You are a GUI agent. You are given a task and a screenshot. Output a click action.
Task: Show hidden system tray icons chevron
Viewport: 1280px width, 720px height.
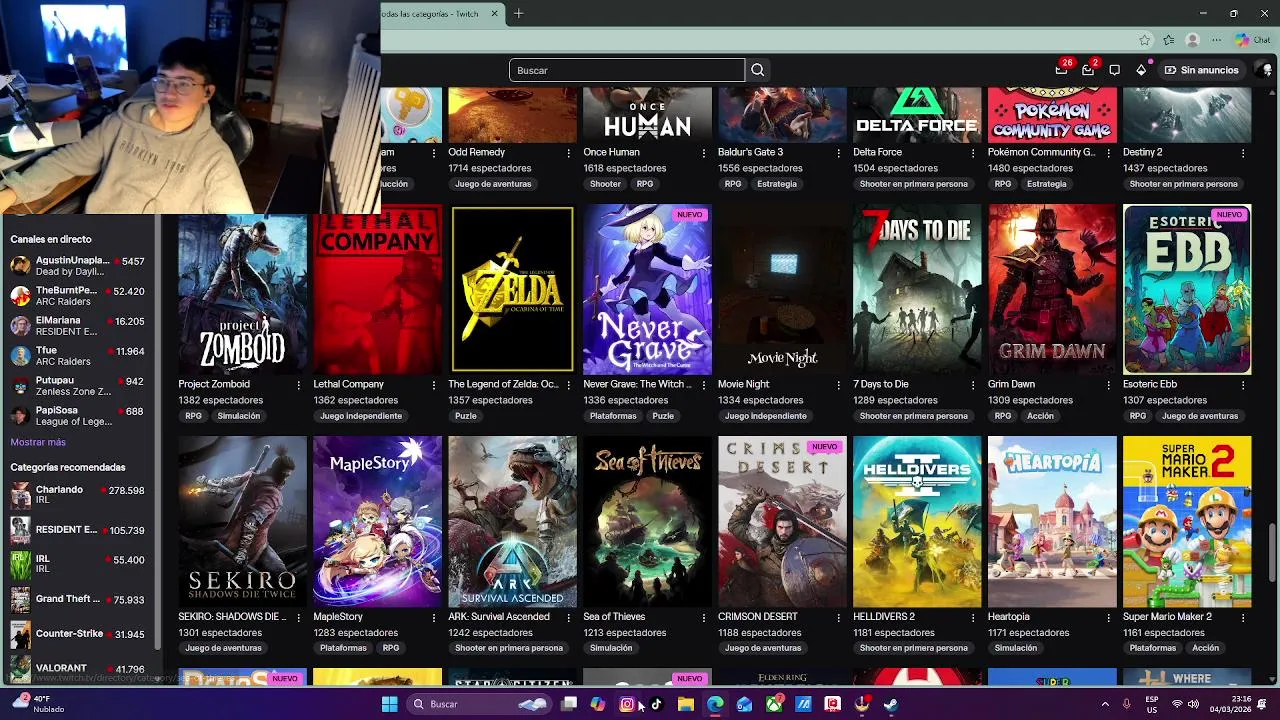click(1105, 704)
